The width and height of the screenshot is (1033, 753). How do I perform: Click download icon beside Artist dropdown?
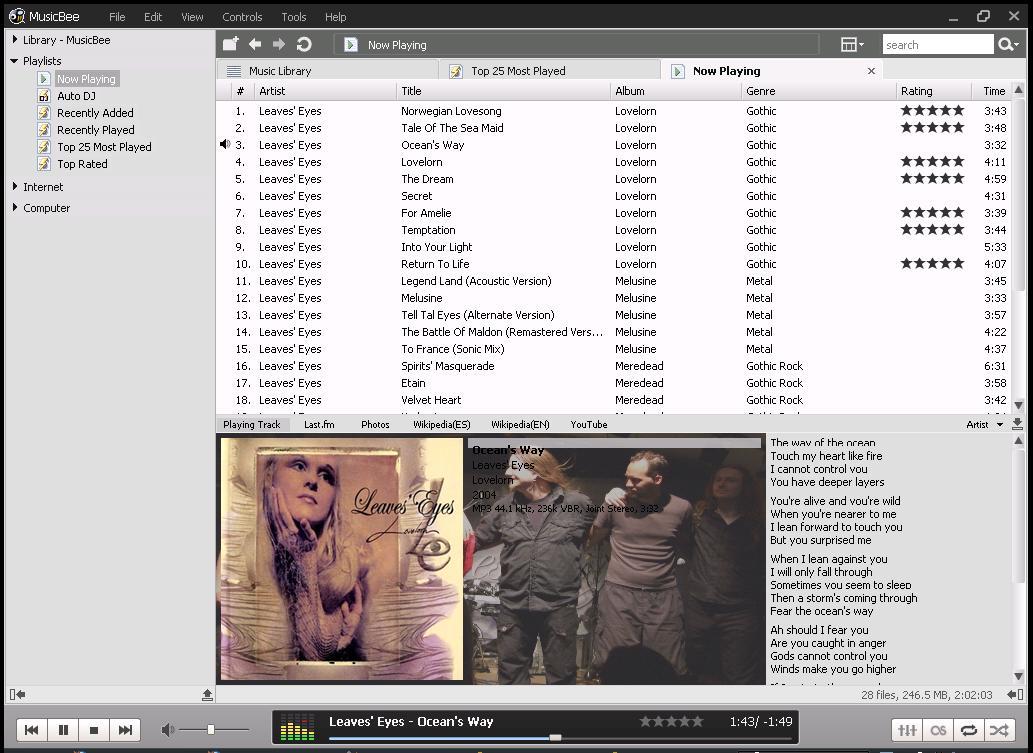coord(1017,424)
